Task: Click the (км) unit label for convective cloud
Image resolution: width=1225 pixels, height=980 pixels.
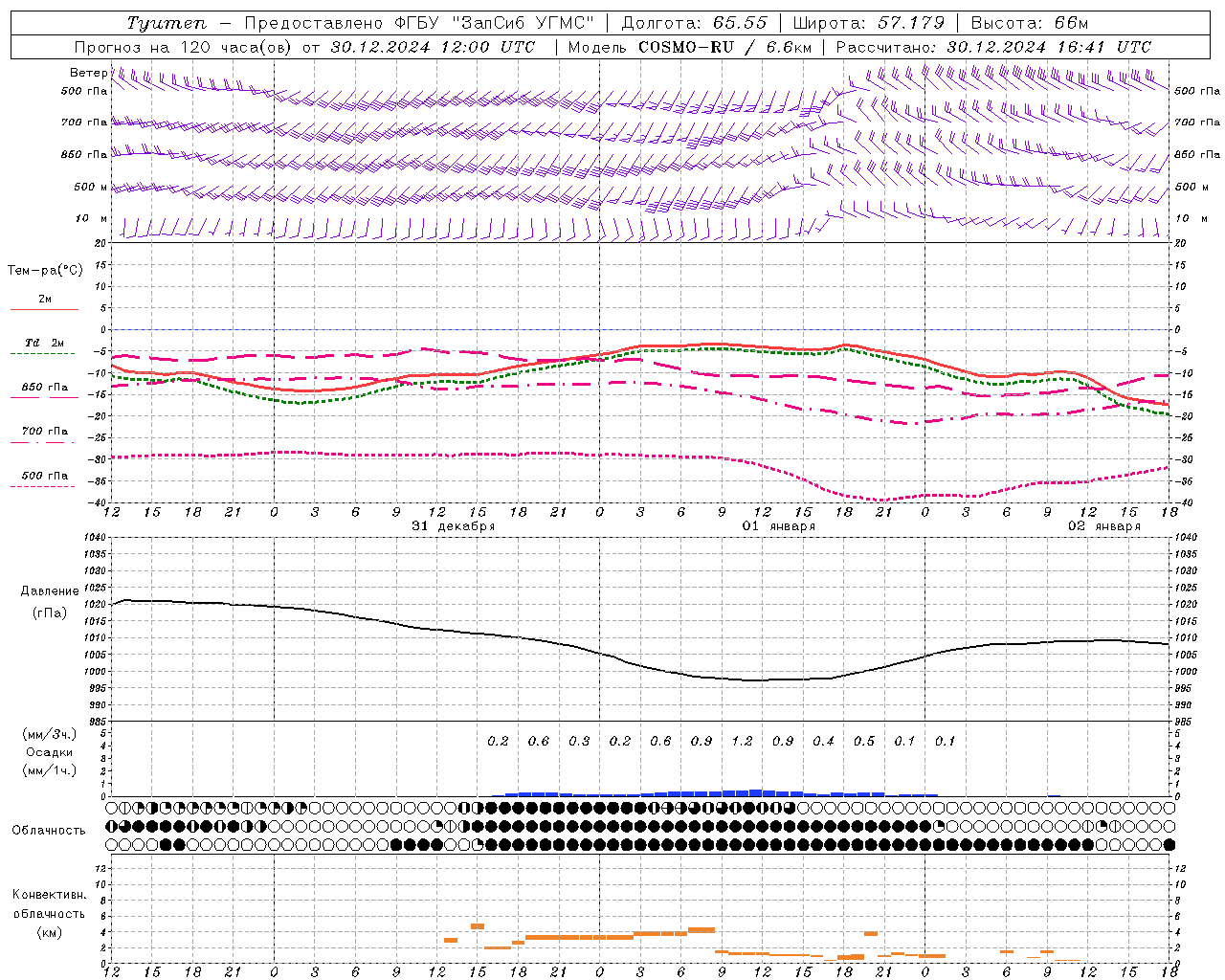Action: point(49,932)
